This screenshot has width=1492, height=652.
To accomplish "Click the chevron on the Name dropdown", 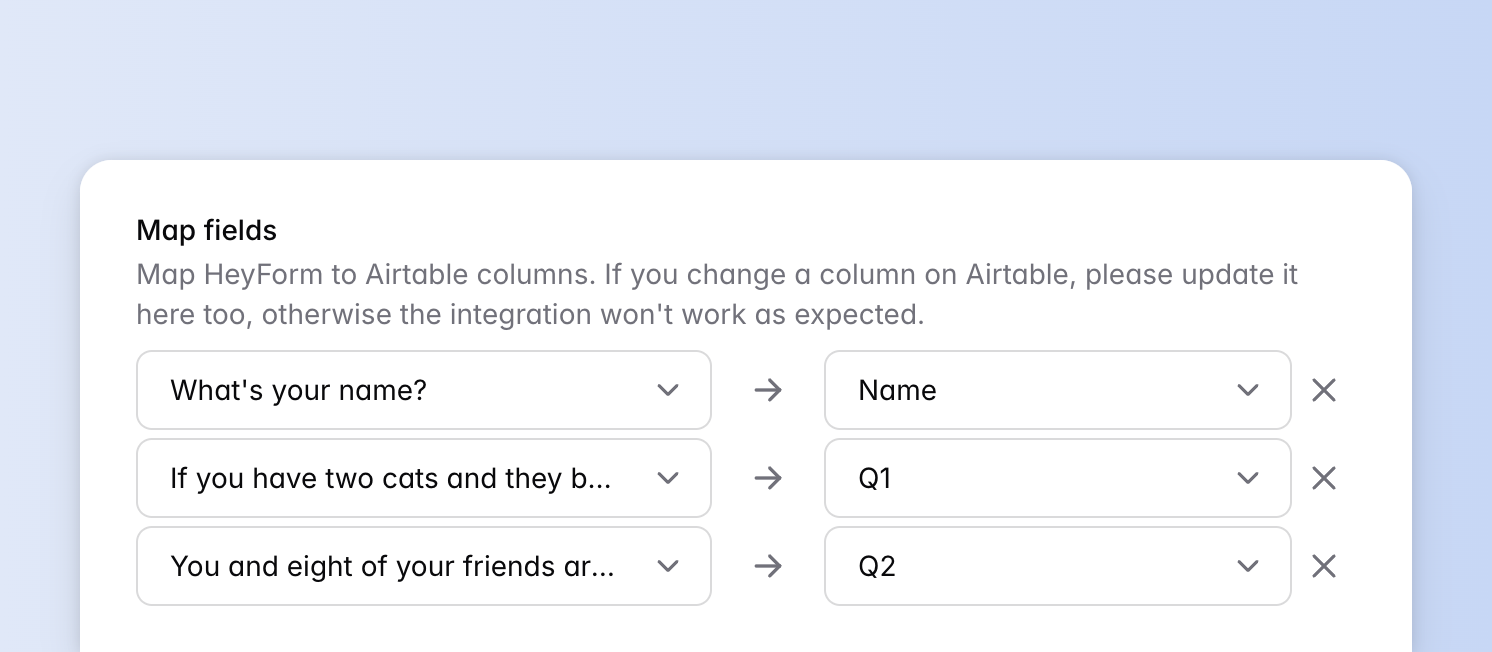I will [1247, 390].
